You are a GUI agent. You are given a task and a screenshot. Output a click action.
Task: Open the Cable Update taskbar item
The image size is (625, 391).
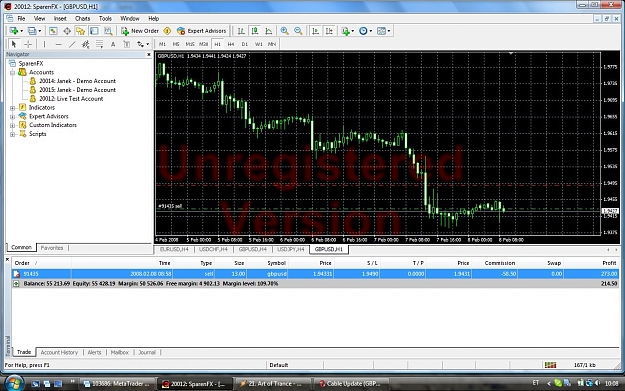350,383
